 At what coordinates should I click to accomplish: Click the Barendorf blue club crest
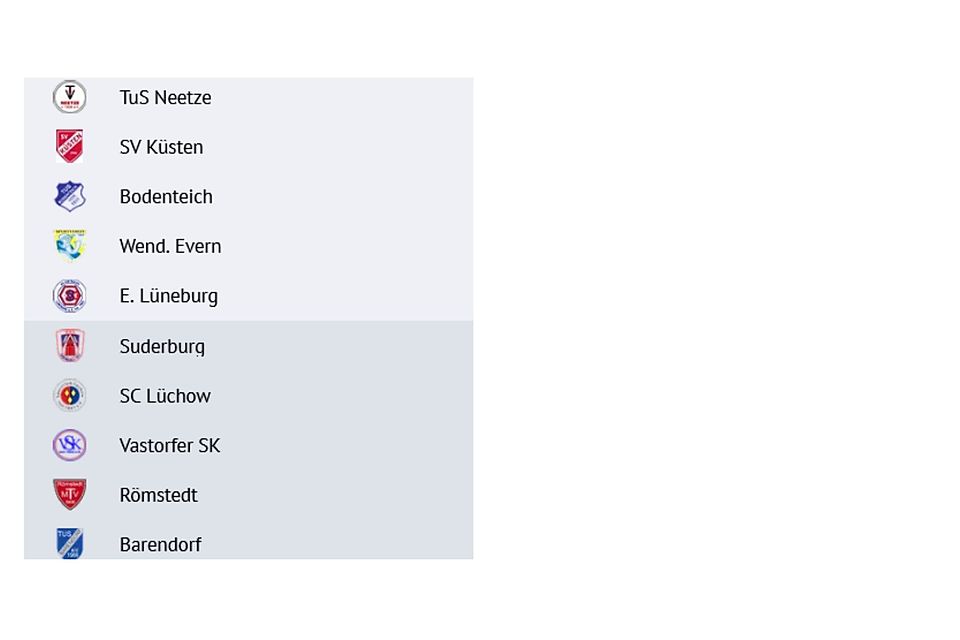click(x=70, y=544)
